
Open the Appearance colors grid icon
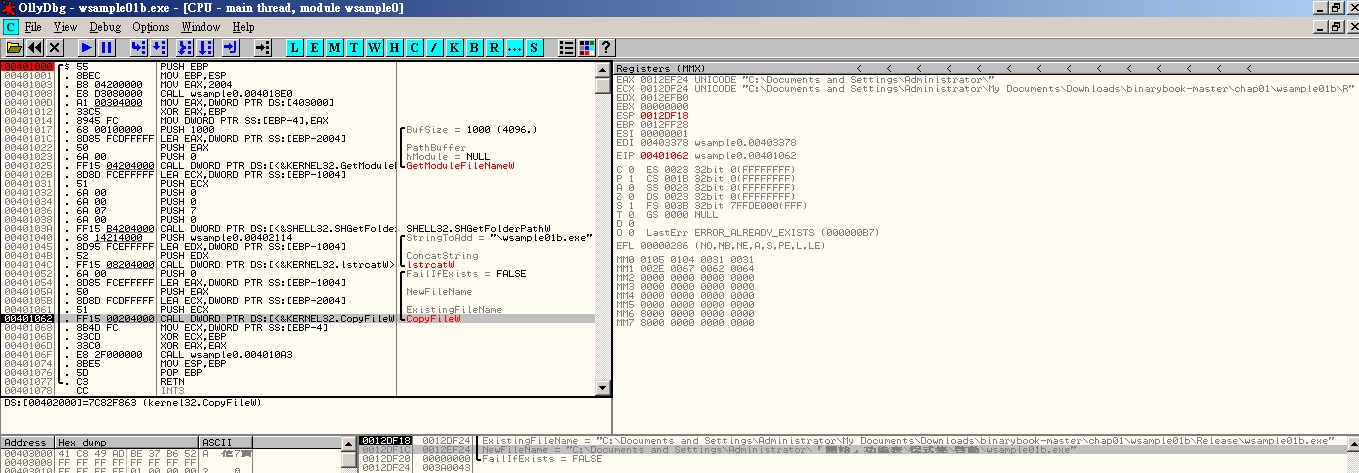coord(587,48)
